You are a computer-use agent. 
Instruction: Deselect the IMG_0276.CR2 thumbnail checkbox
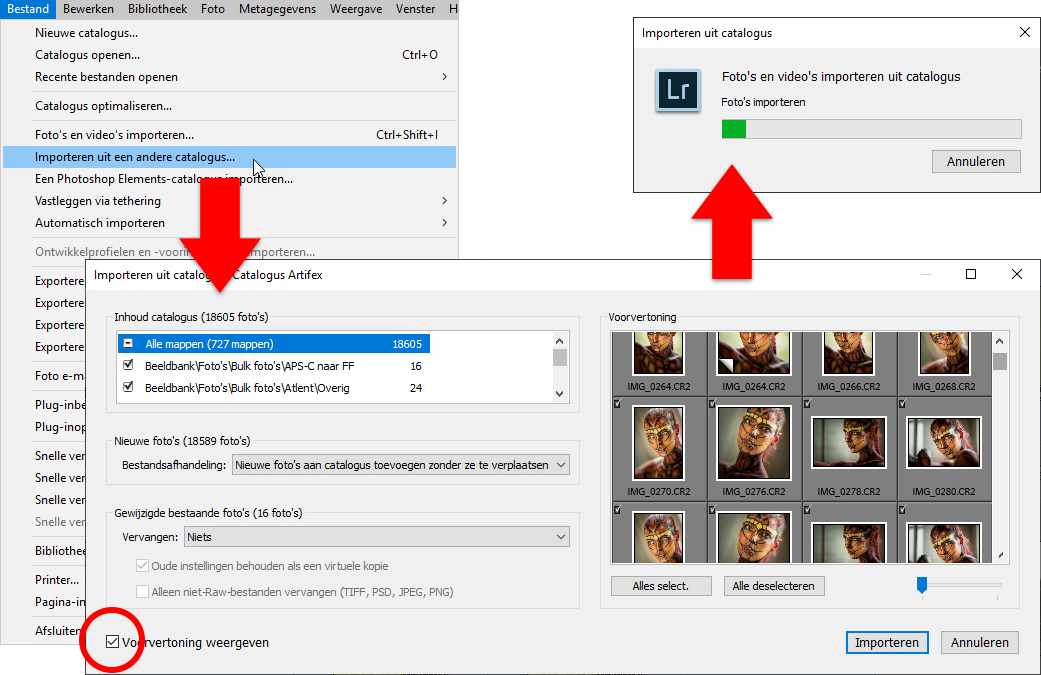coord(713,404)
